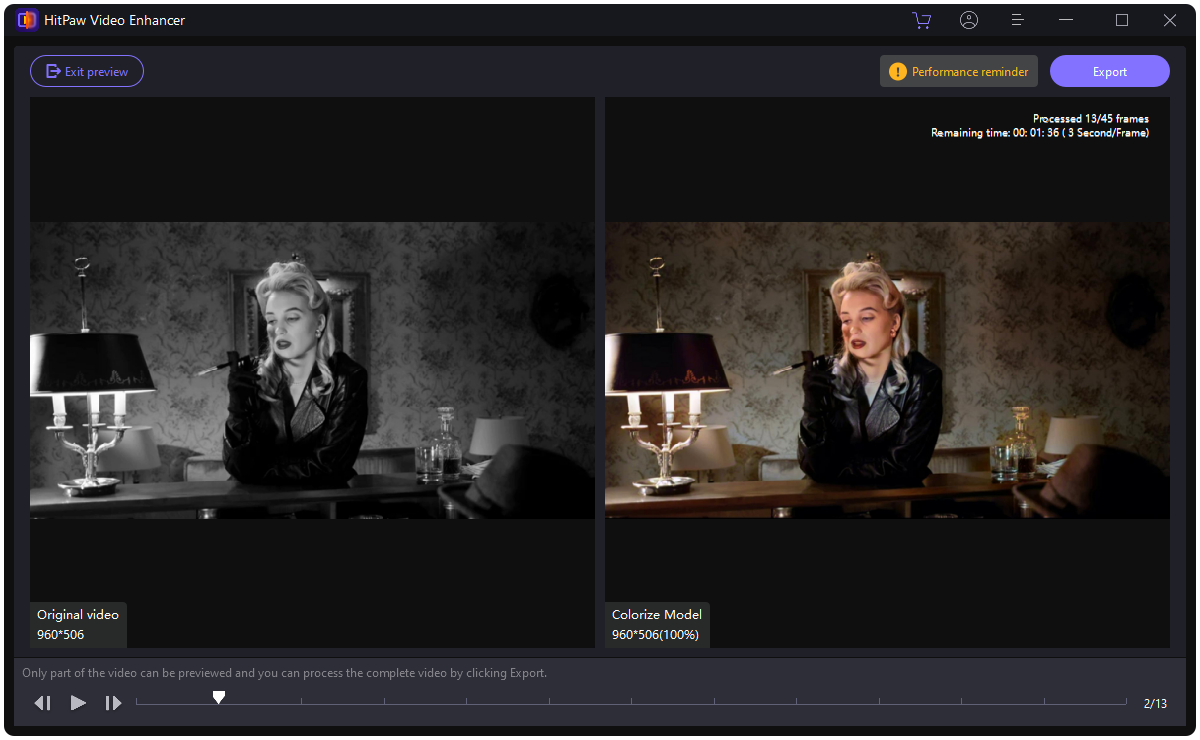
Task: Click the timeline playhead marker
Action: coord(219,697)
